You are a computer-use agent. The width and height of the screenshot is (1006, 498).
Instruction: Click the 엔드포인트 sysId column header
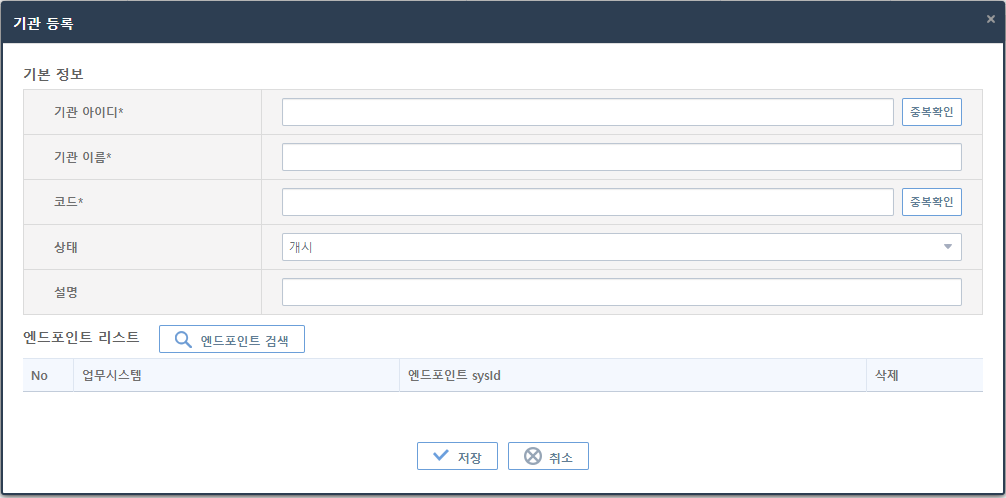pos(454,376)
